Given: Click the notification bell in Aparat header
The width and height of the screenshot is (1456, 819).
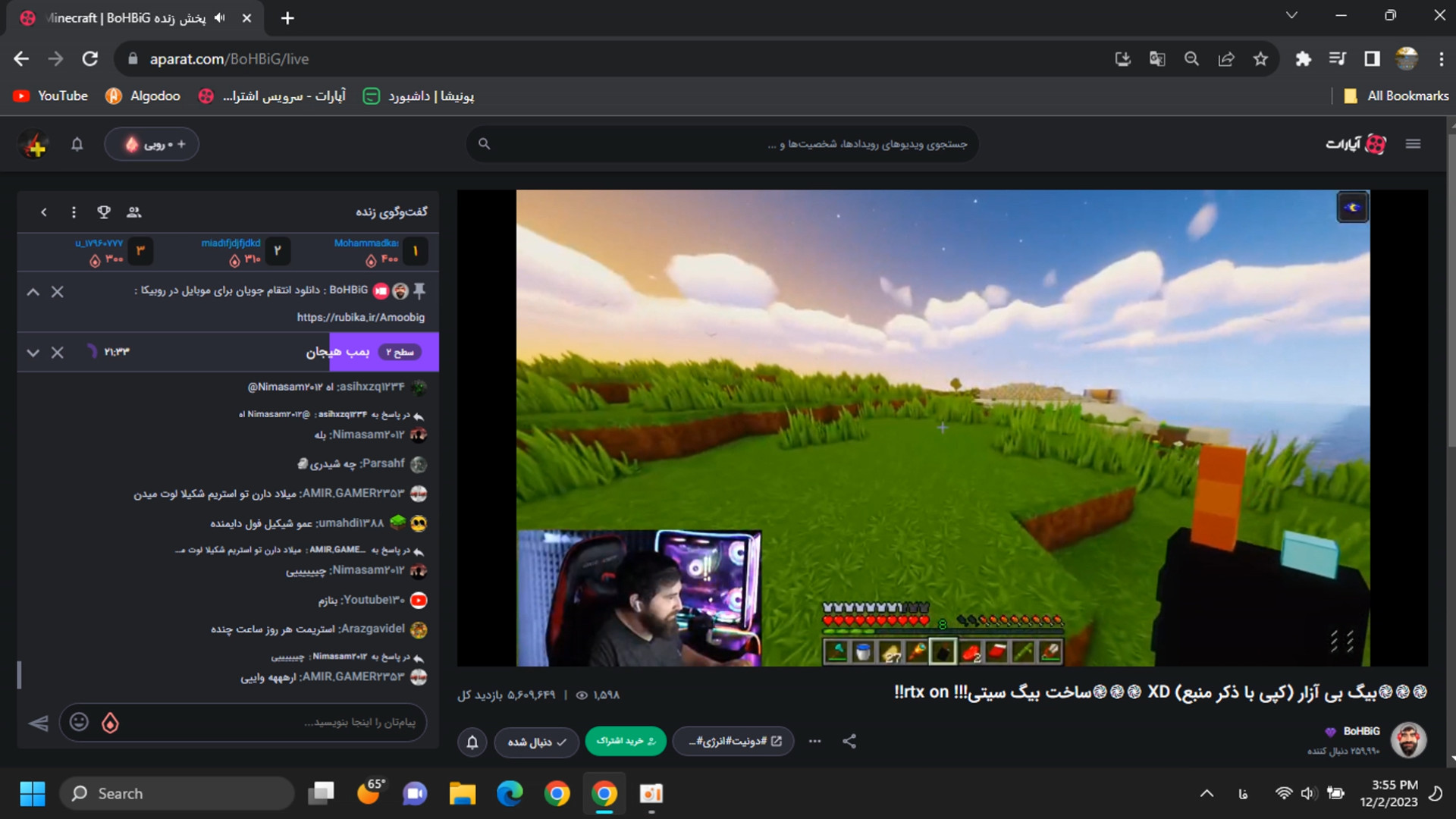Looking at the screenshot, I should click(77, 144).
